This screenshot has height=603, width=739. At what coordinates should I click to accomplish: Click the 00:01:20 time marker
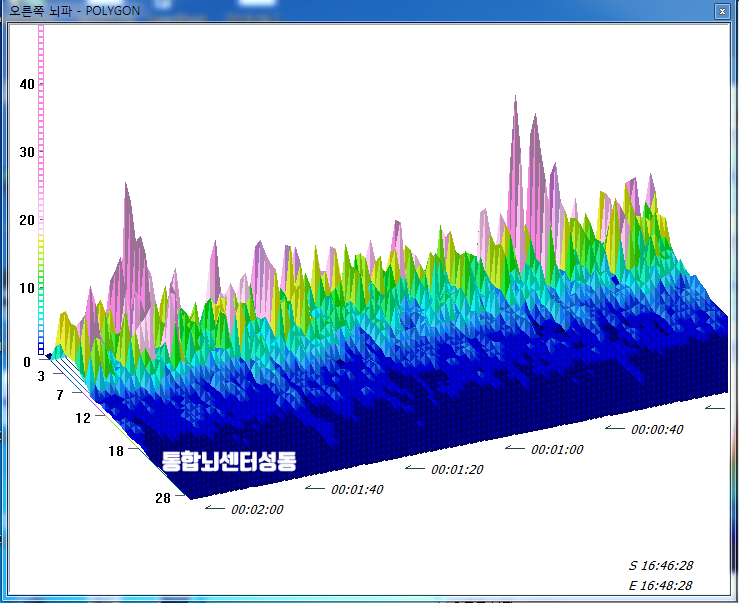pos(457,469)
